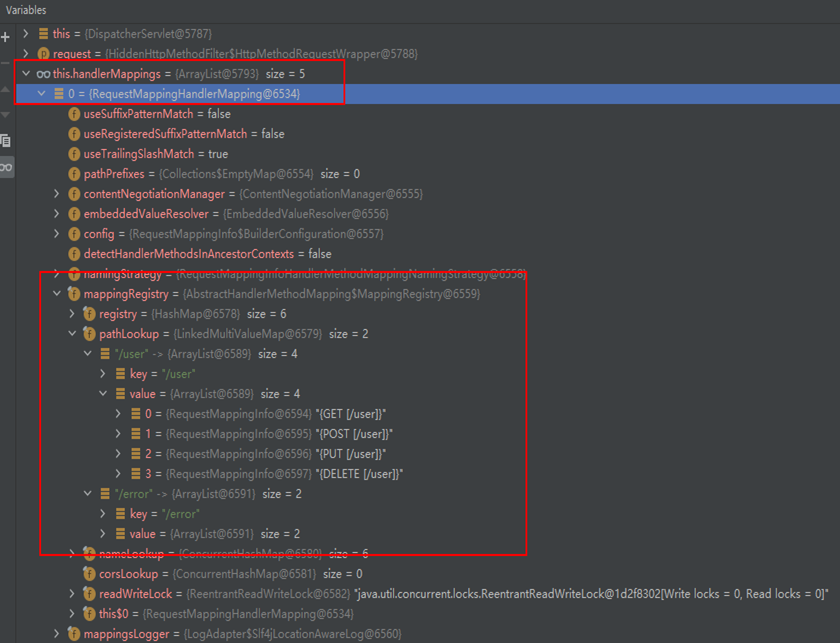Image resolution: width=840 pixels, height=643 pixels.
Task: Click the field icon of registry
Action: click(x=89, y=314)
